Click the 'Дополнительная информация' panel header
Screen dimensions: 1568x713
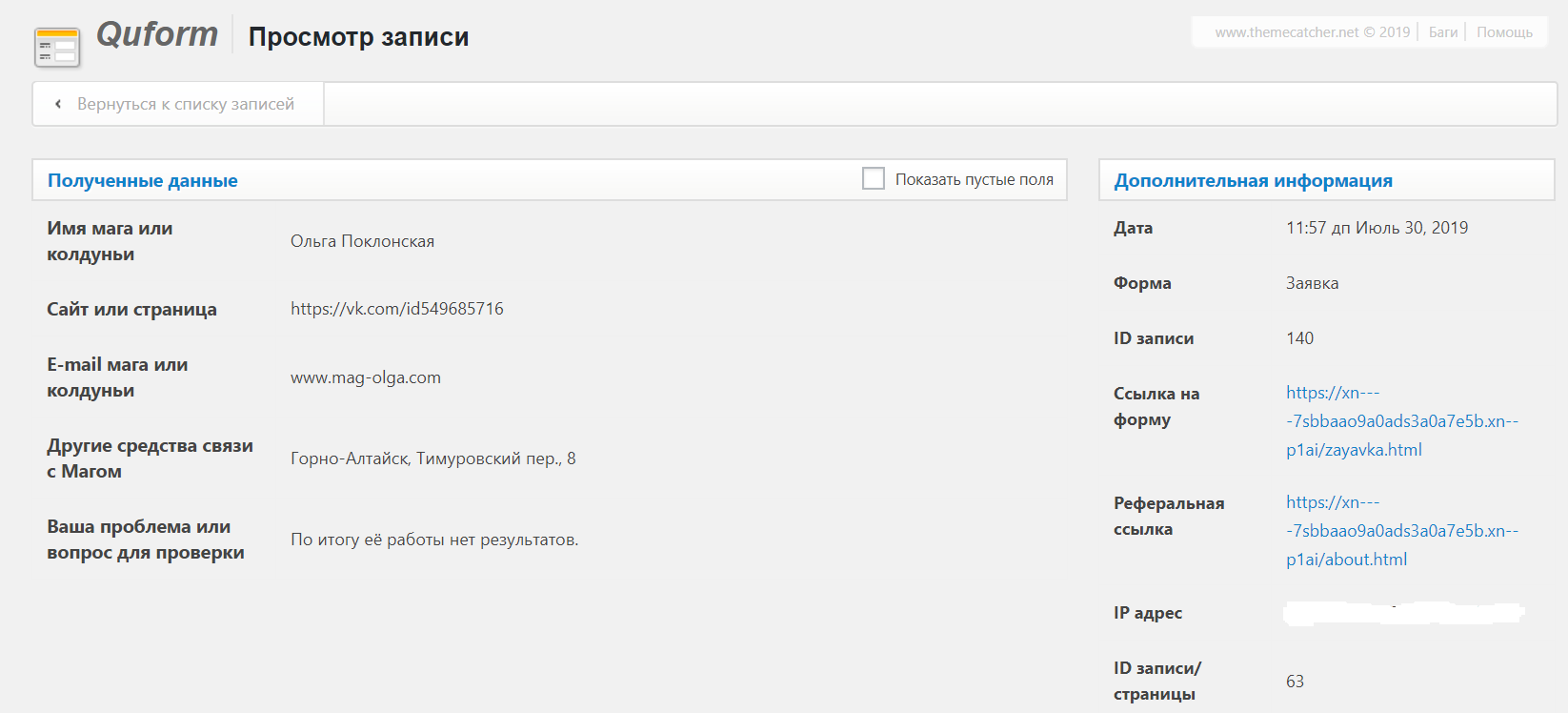click(x=1253, y=180)
